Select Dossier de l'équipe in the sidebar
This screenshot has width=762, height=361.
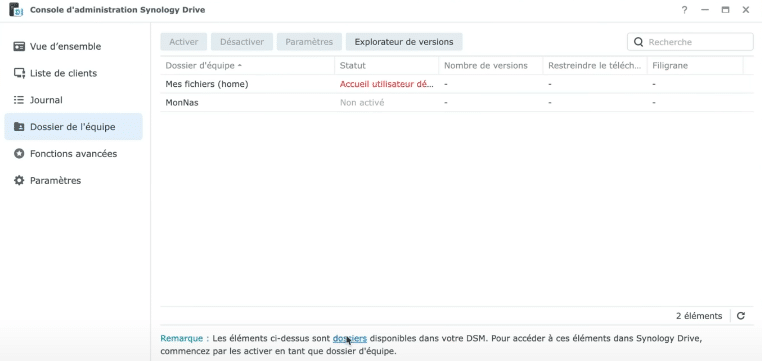[x=73, y=127]
